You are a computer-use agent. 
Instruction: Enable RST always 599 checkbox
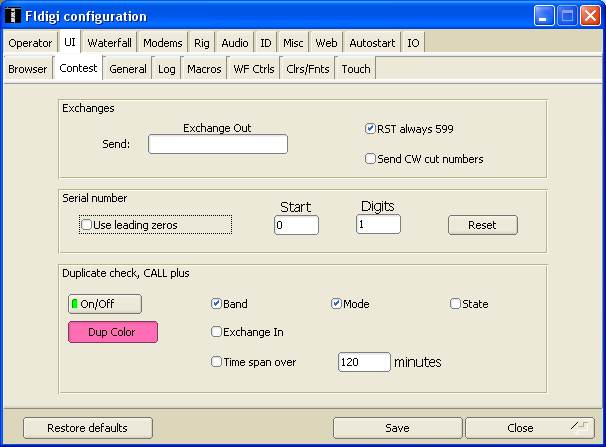371,129
